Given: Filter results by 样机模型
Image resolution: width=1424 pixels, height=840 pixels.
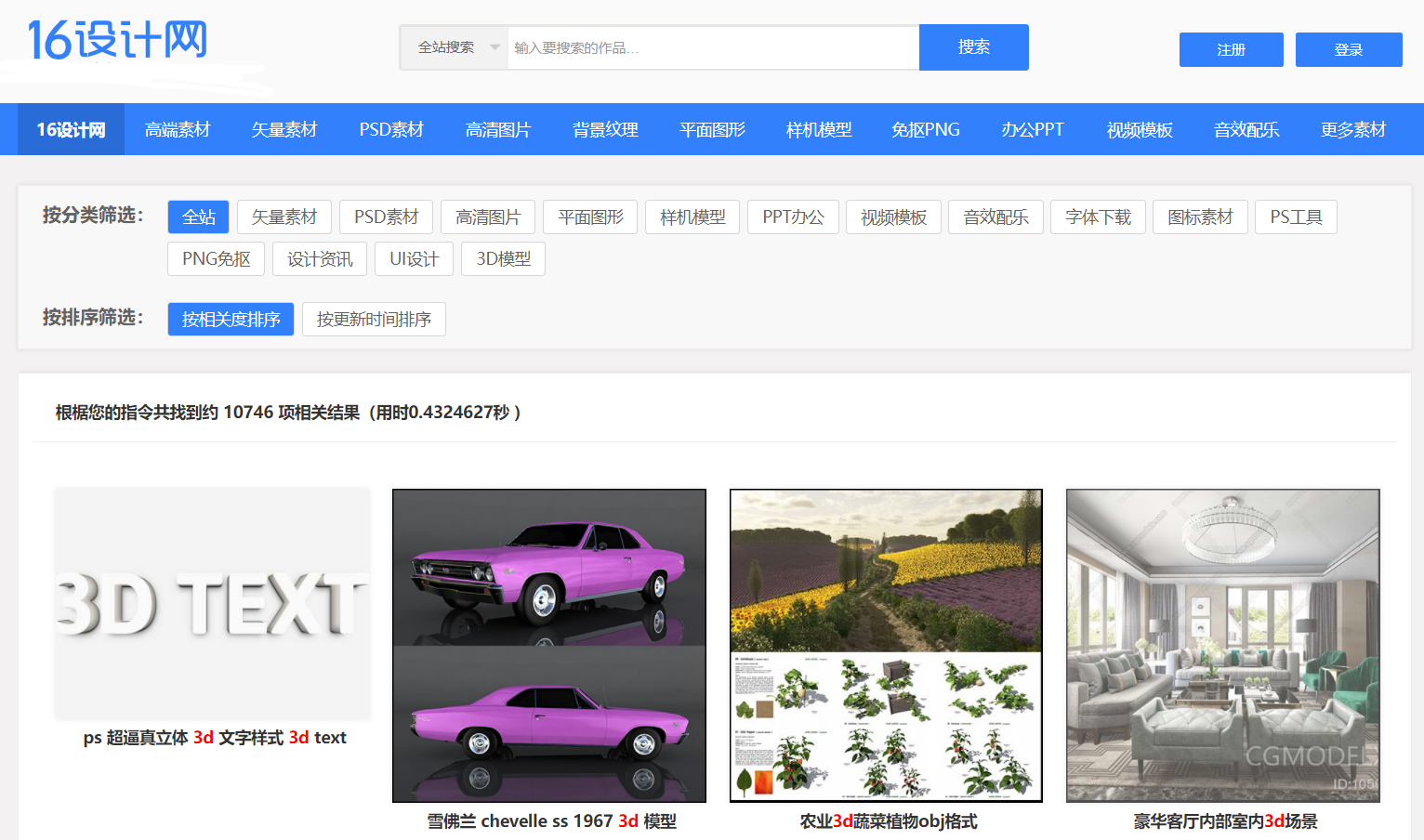Looking at the screenshot, I should 692,217.
